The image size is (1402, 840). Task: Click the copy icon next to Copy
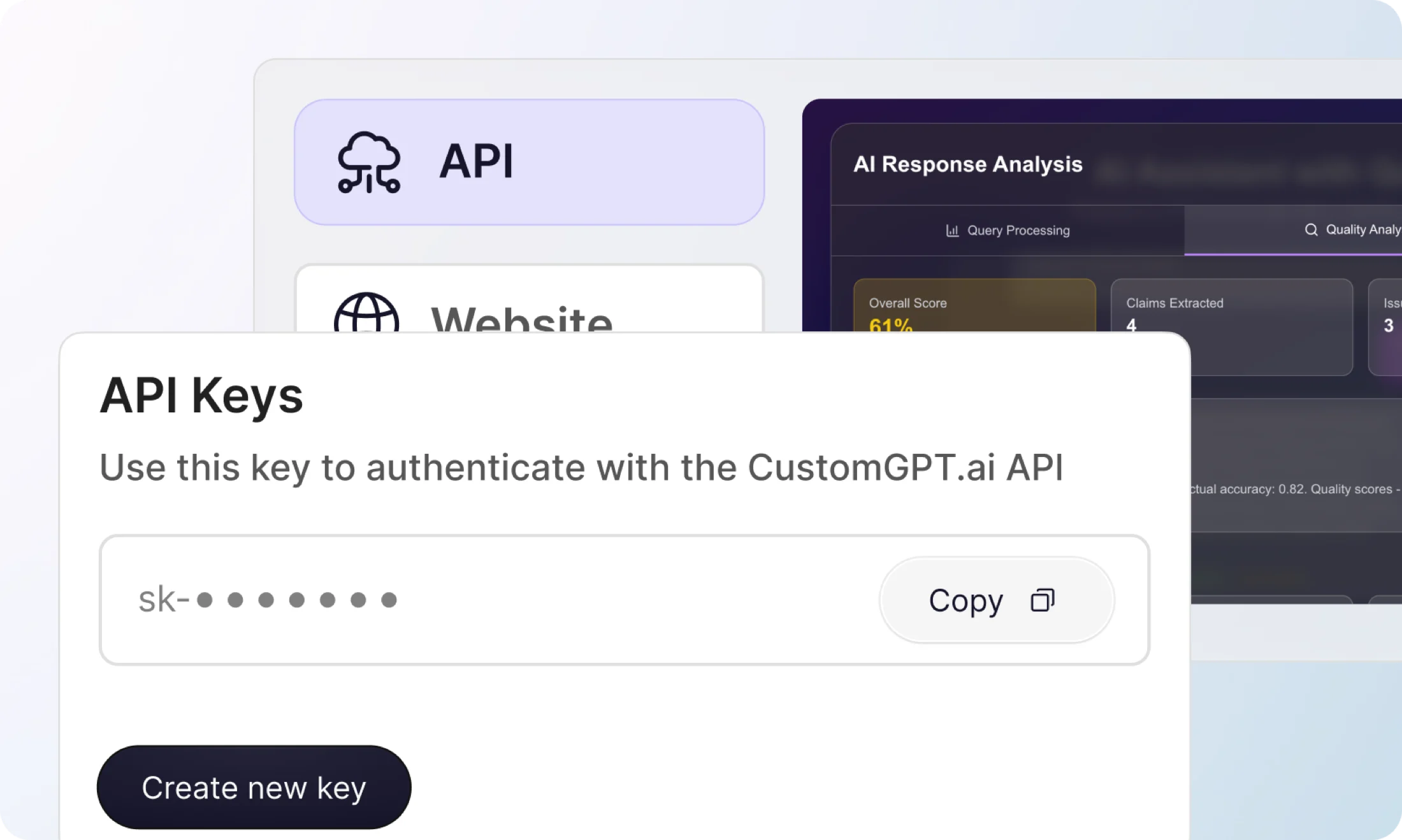click(x=1043, y=600)
